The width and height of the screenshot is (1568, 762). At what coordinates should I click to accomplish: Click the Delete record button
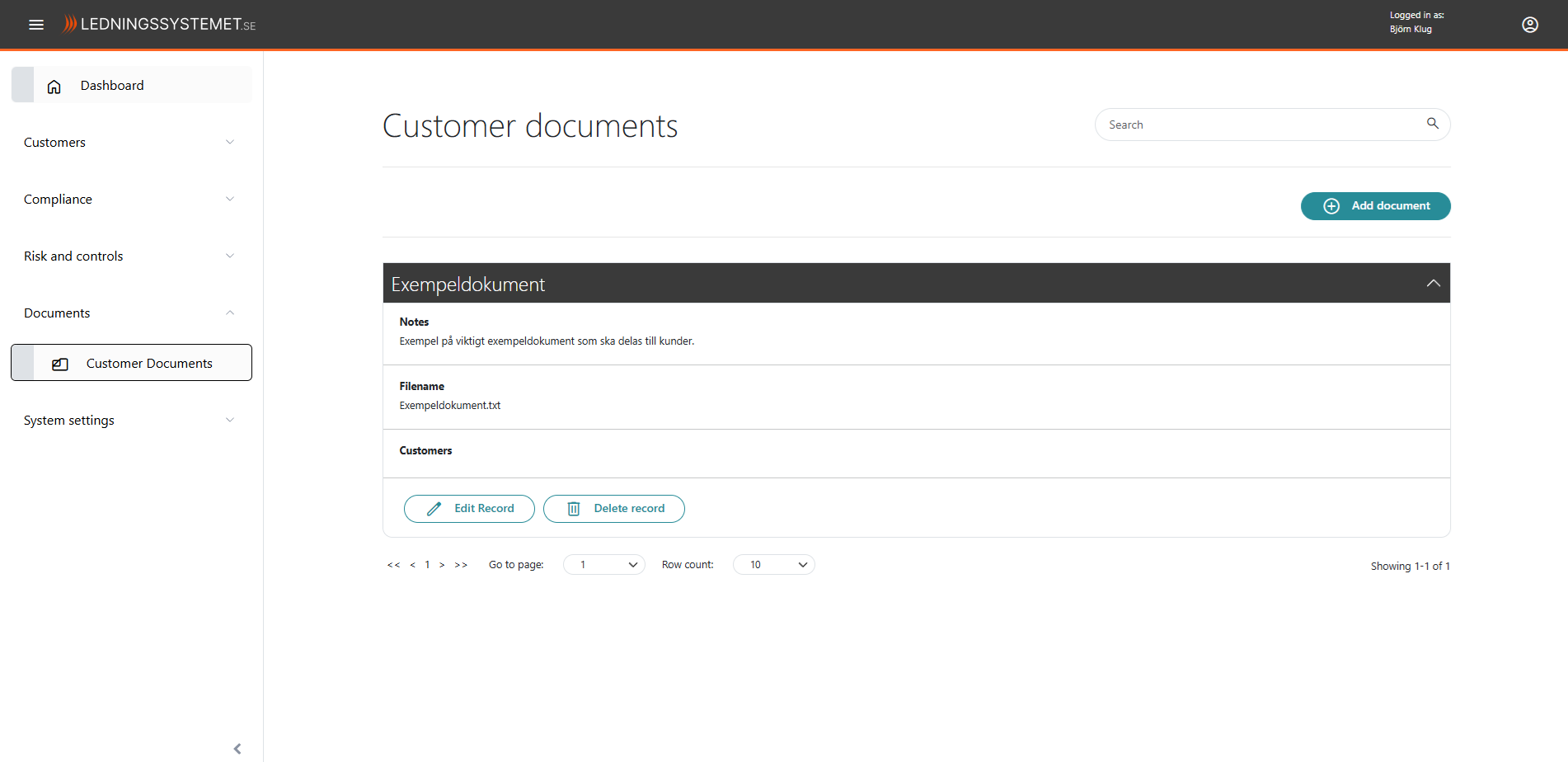[613, 509]
